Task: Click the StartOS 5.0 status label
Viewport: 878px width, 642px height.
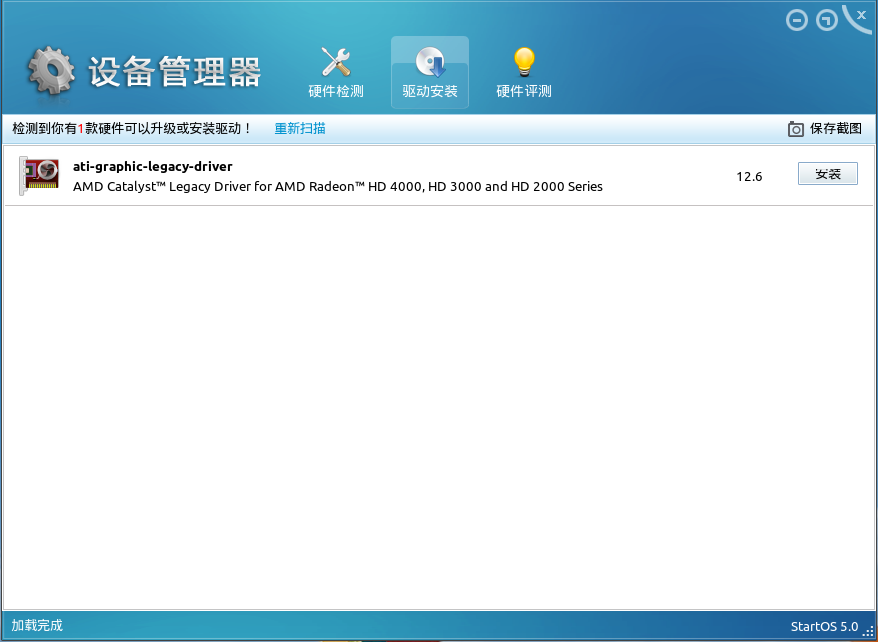Action: [x=824, y=626]
